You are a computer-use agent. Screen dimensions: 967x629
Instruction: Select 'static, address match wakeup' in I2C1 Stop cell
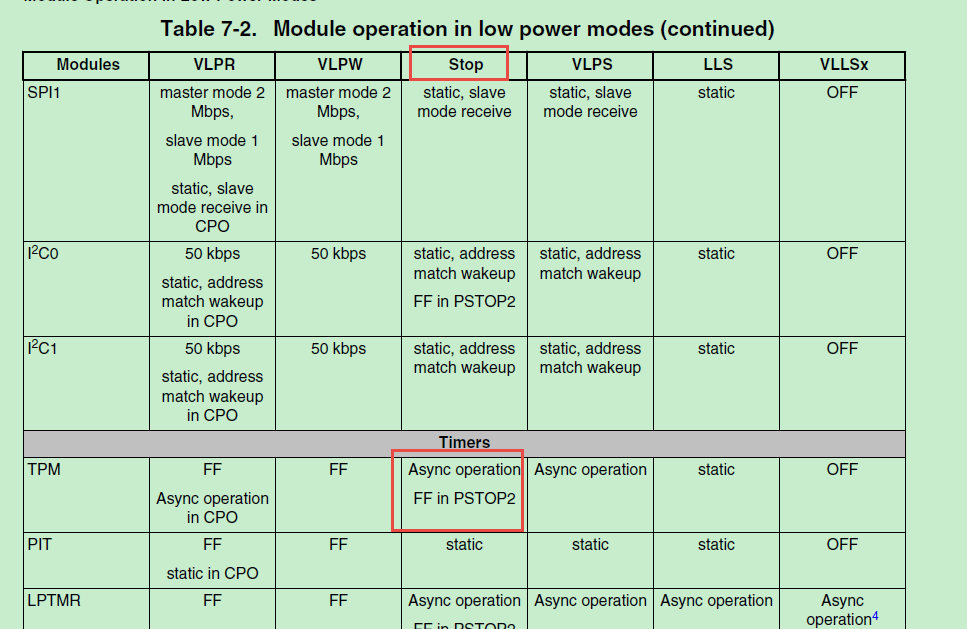[464, 358]
